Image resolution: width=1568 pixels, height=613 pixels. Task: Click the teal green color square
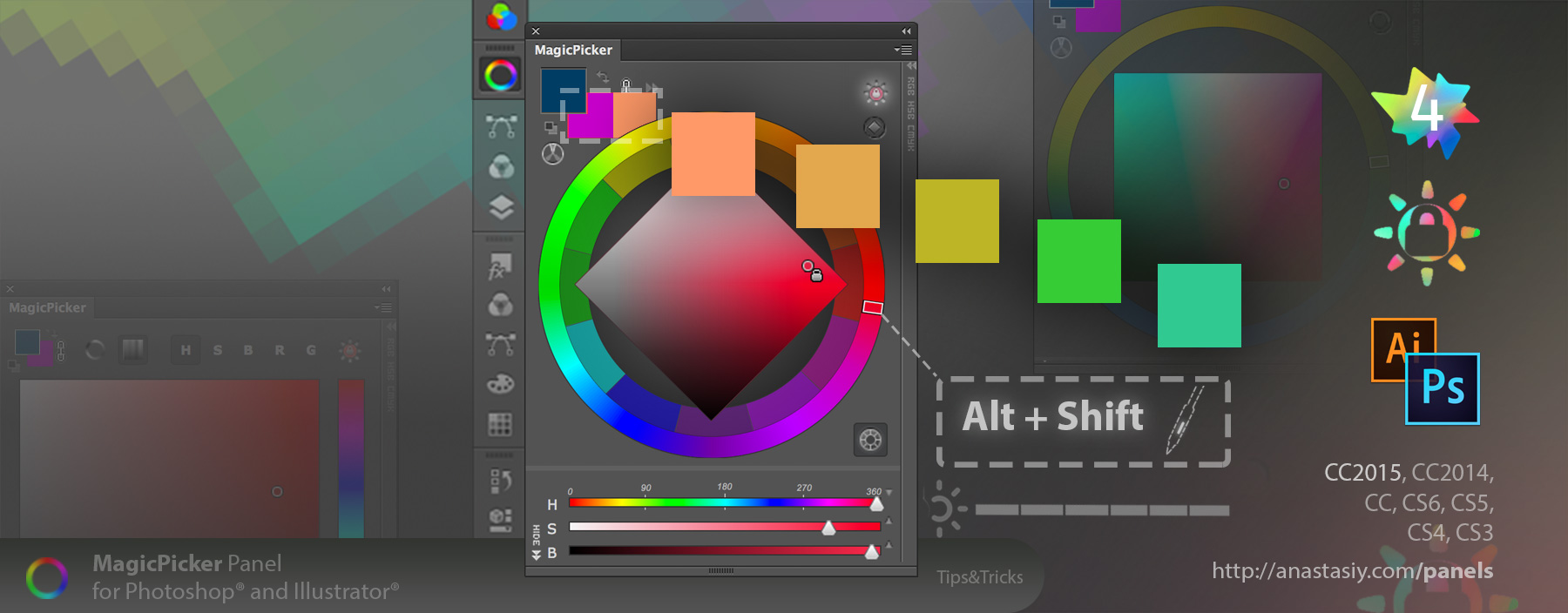(1200, 306)
